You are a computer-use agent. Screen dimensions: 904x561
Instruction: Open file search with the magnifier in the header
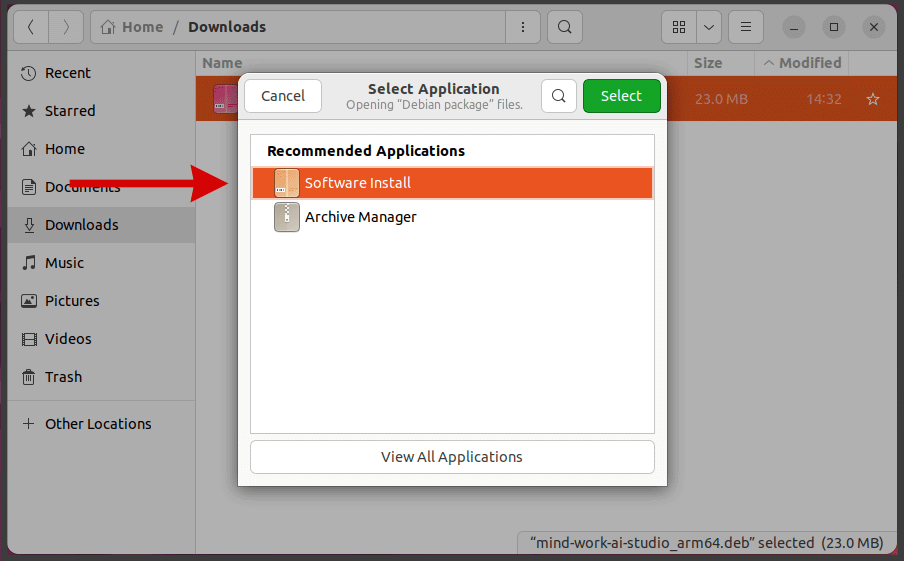click(x=564, y=27)
